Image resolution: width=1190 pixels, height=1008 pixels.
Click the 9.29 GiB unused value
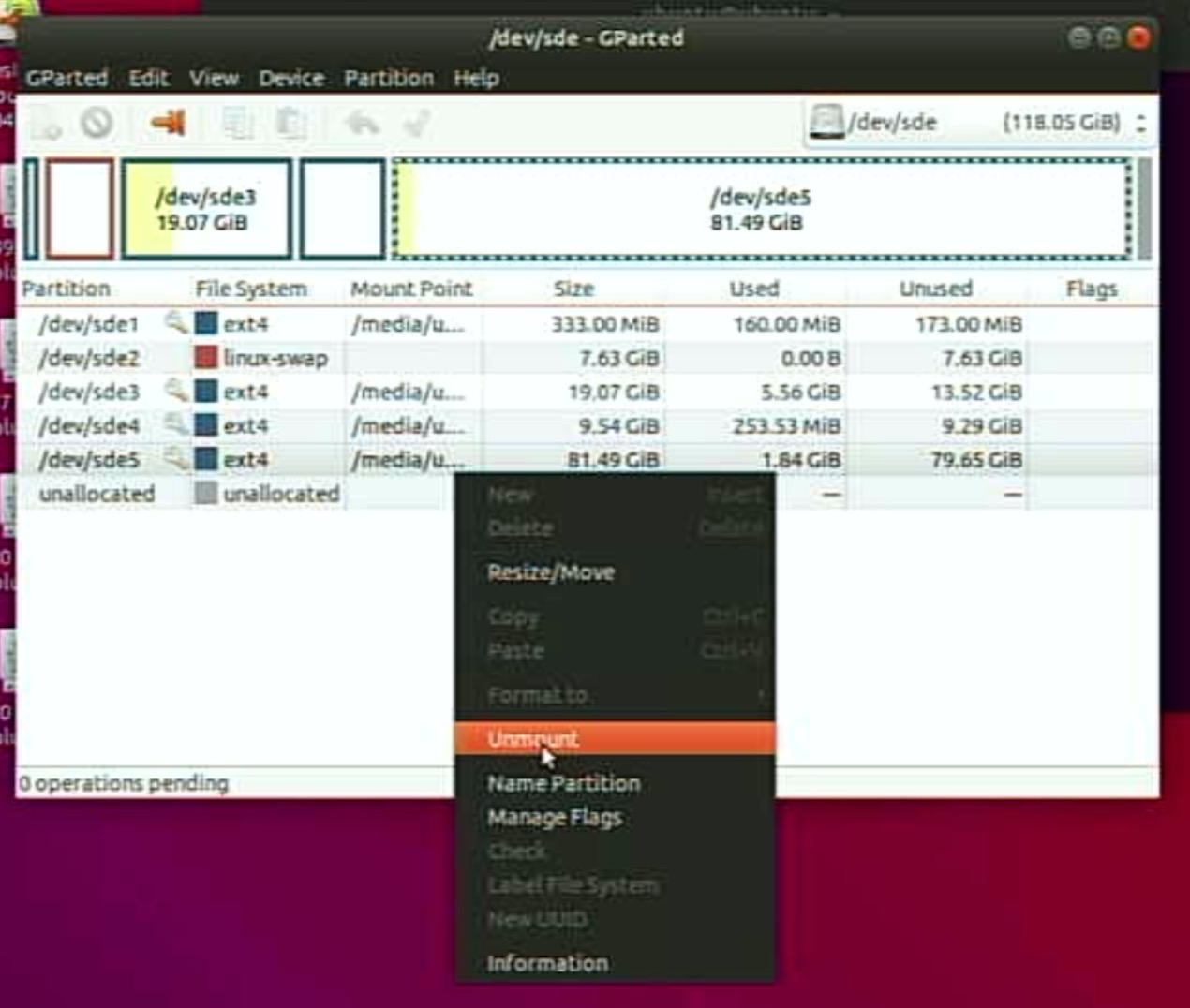coord(982,425)
